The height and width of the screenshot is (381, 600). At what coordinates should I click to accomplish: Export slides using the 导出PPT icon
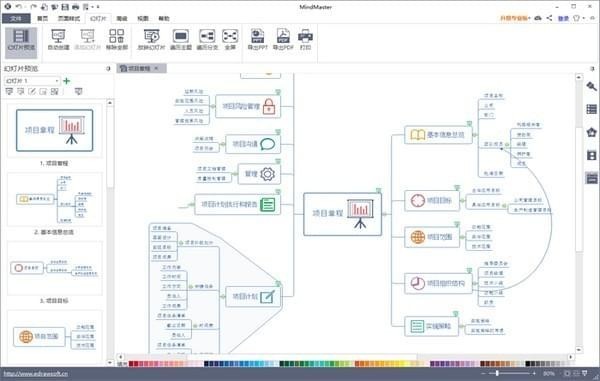[x=258, y=40]
